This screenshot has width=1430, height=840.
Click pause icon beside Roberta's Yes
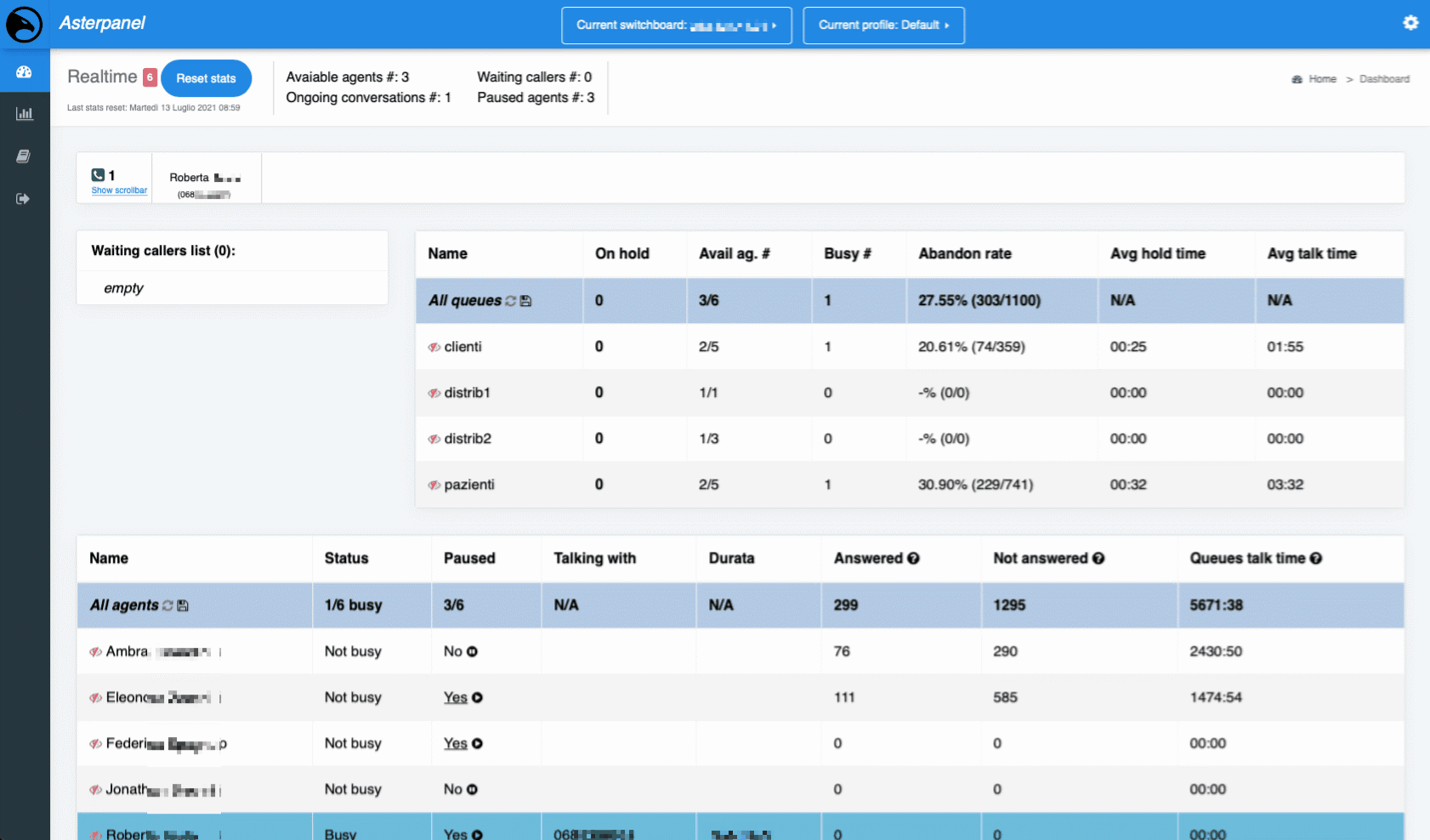(x=477, y=835)
